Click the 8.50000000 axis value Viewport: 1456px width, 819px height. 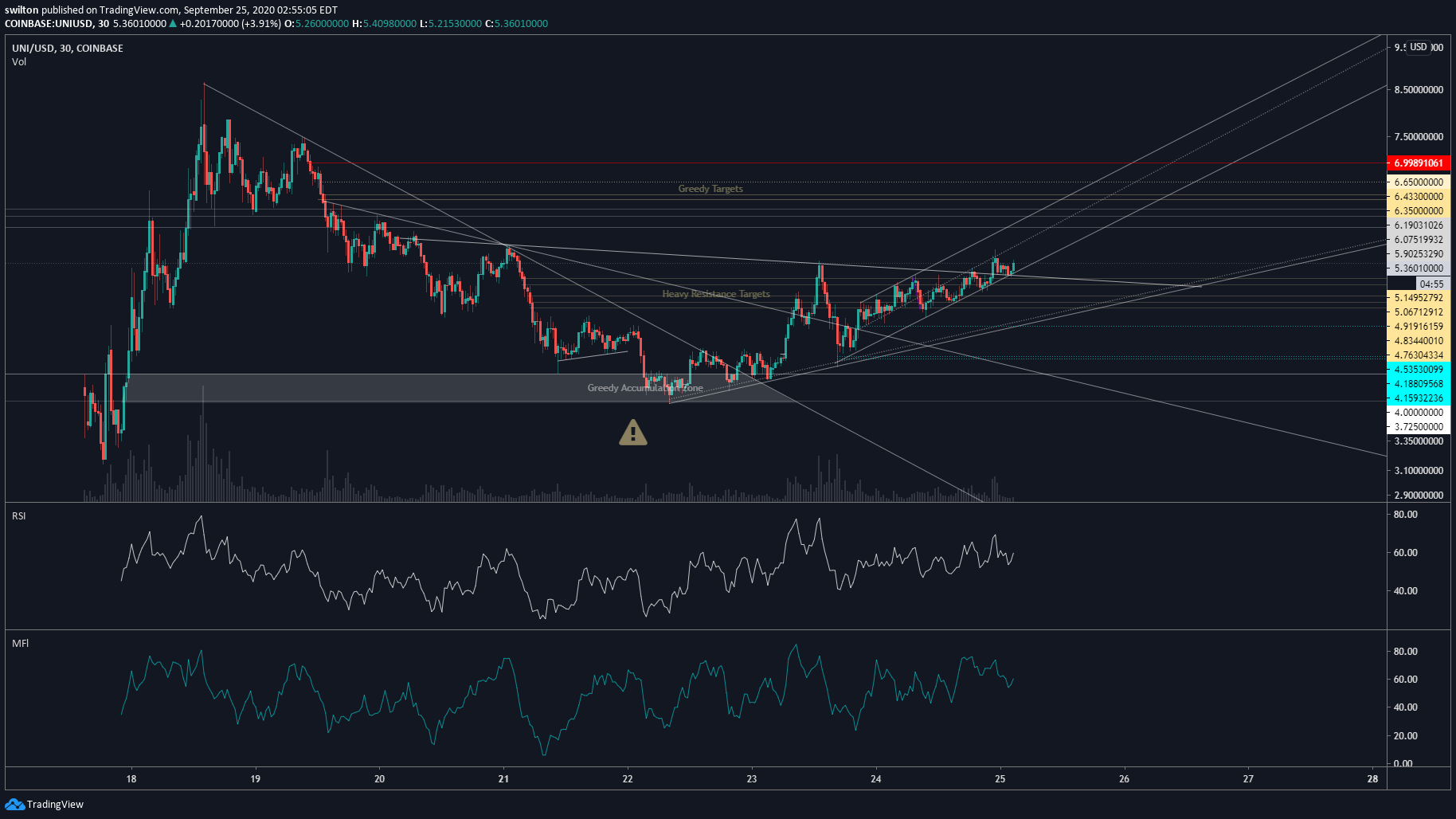pos(1419,90)
